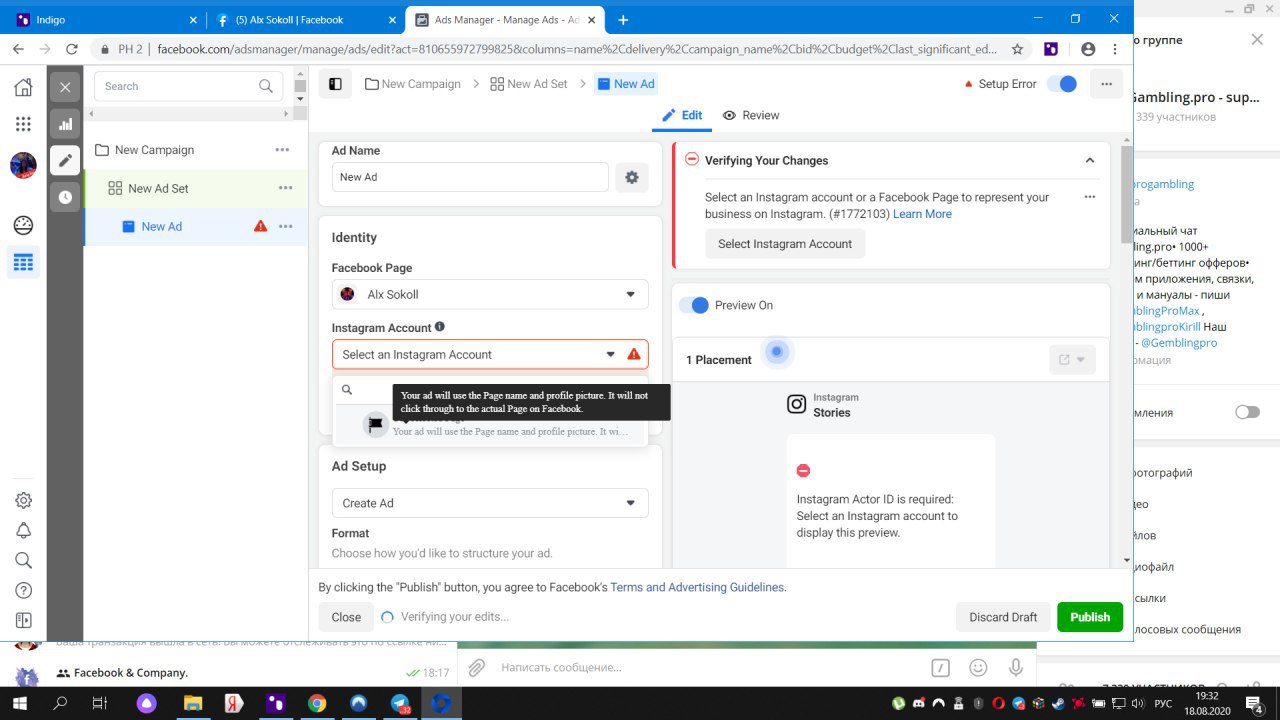
Task: Open the Telegram emoji picker
Action: [x=979, y=667]
